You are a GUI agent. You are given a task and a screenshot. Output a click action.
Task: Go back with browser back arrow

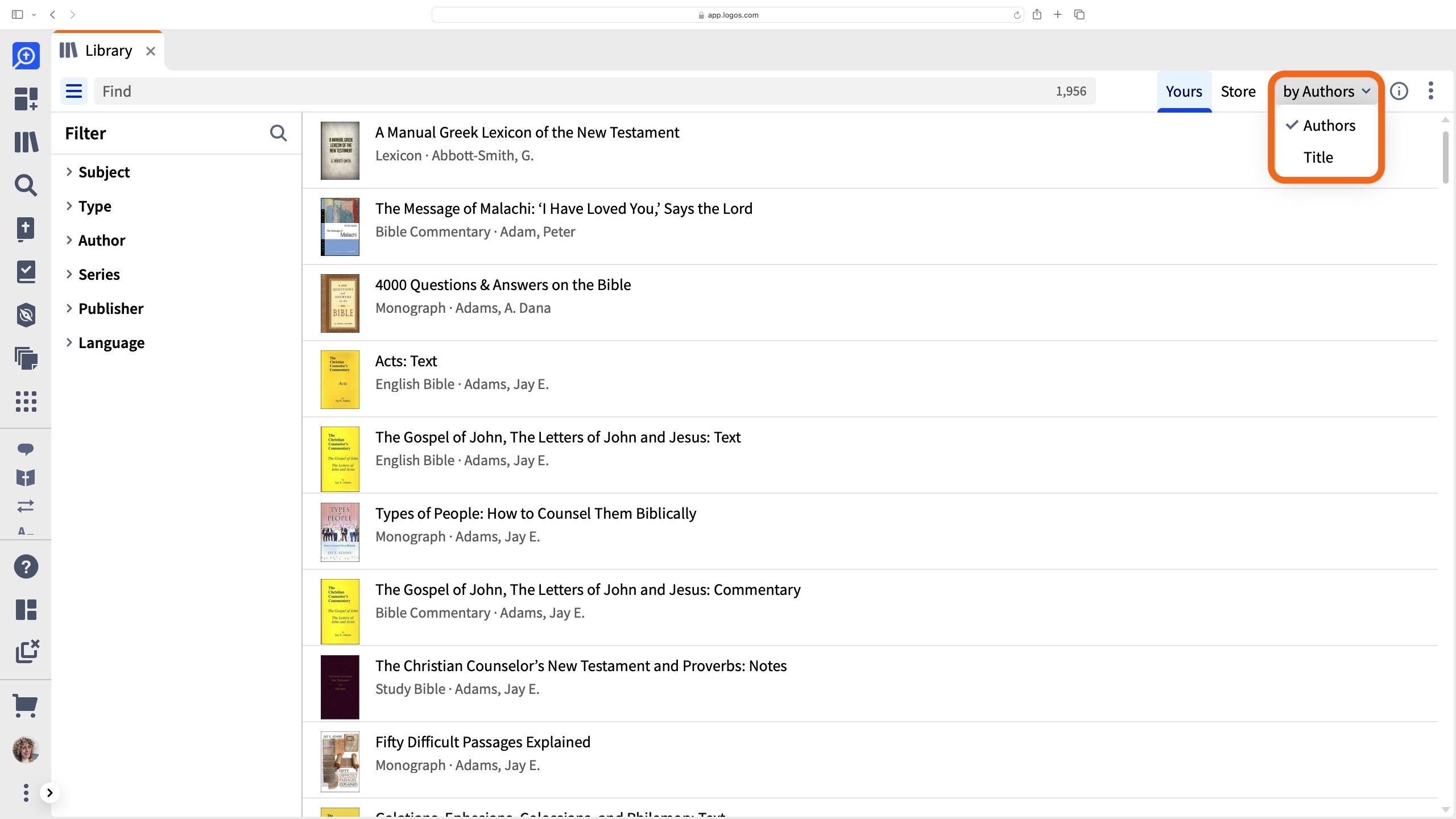[x=52, y=15]
